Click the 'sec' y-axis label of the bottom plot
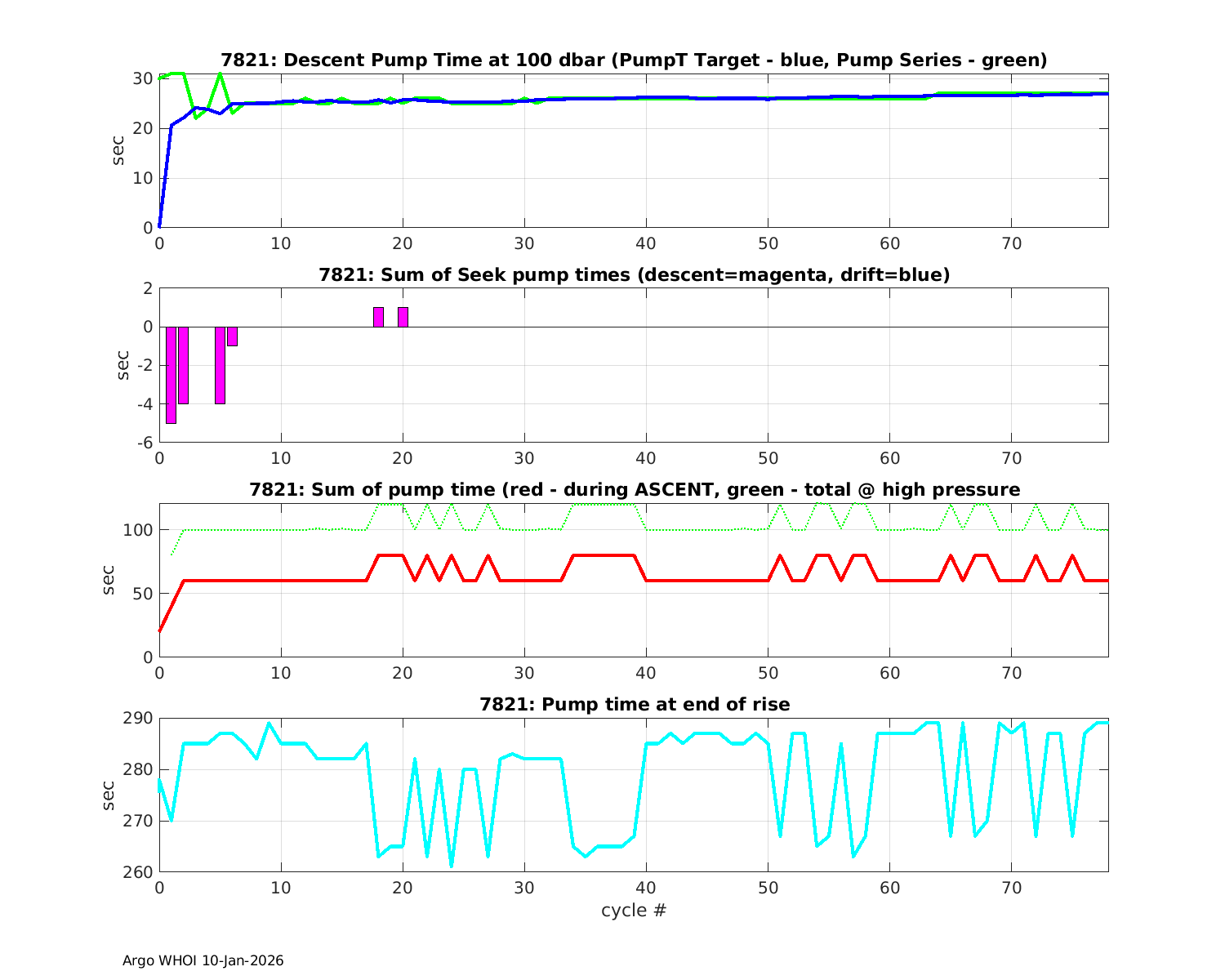The image size is (1225, 980). pos(109,795)
